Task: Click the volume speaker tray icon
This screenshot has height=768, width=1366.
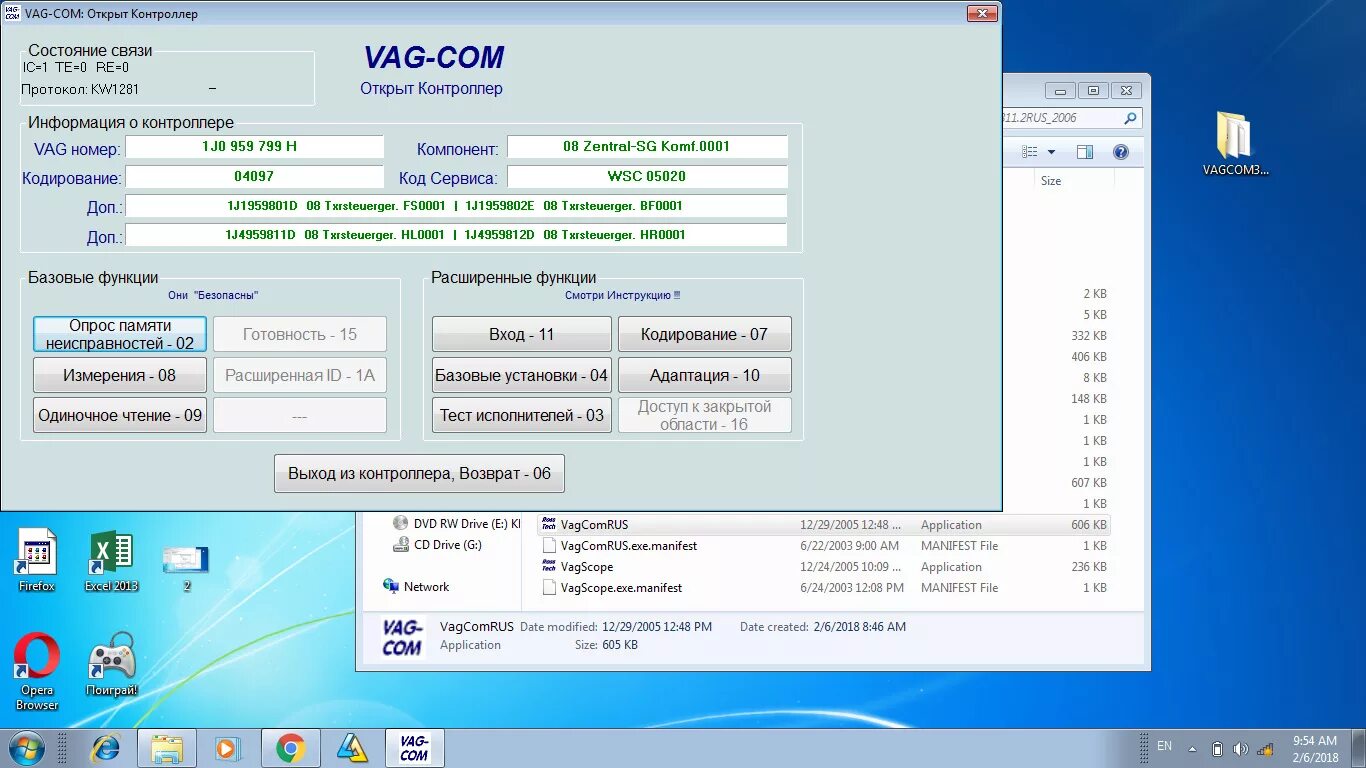Action: click(x=1240, y=749)
